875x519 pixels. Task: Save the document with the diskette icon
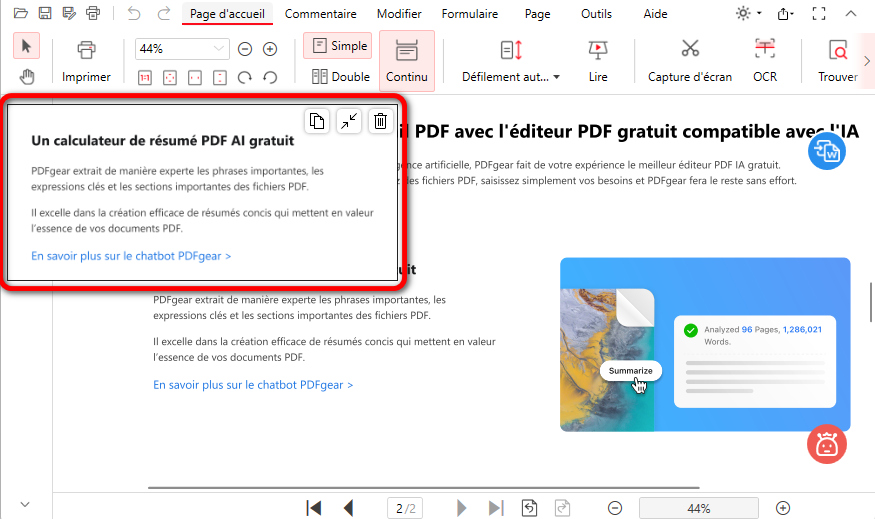point(45,13)
